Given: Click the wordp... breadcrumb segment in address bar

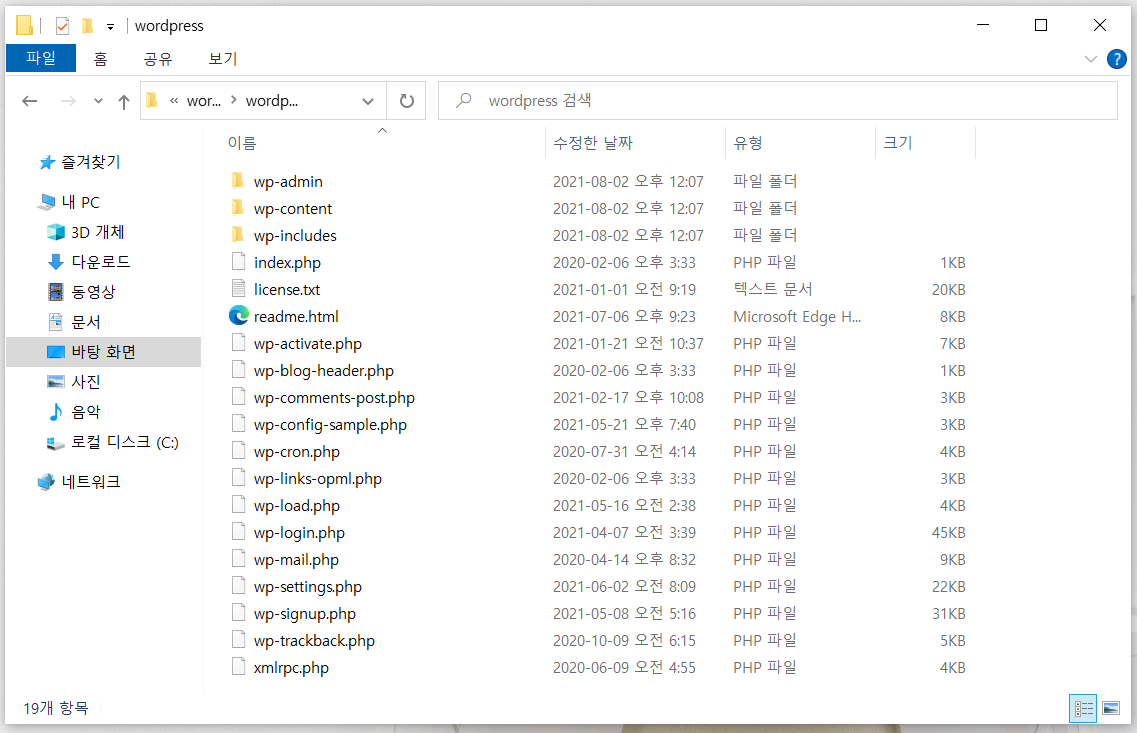Looking at the screenshot, I should point(272,101).
